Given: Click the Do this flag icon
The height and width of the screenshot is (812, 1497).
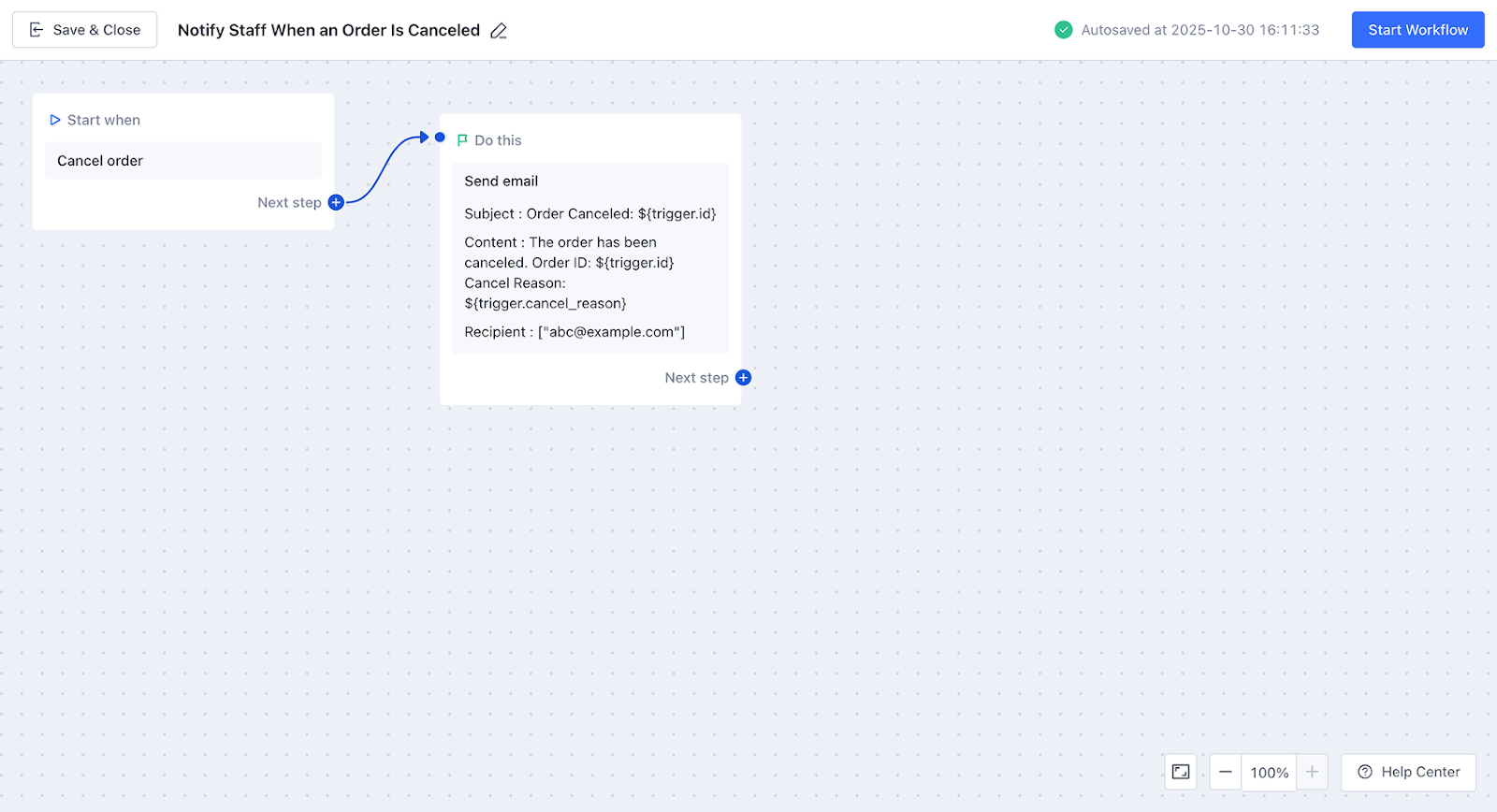Looking at the screenshot, I should click(x=462, y=140).
